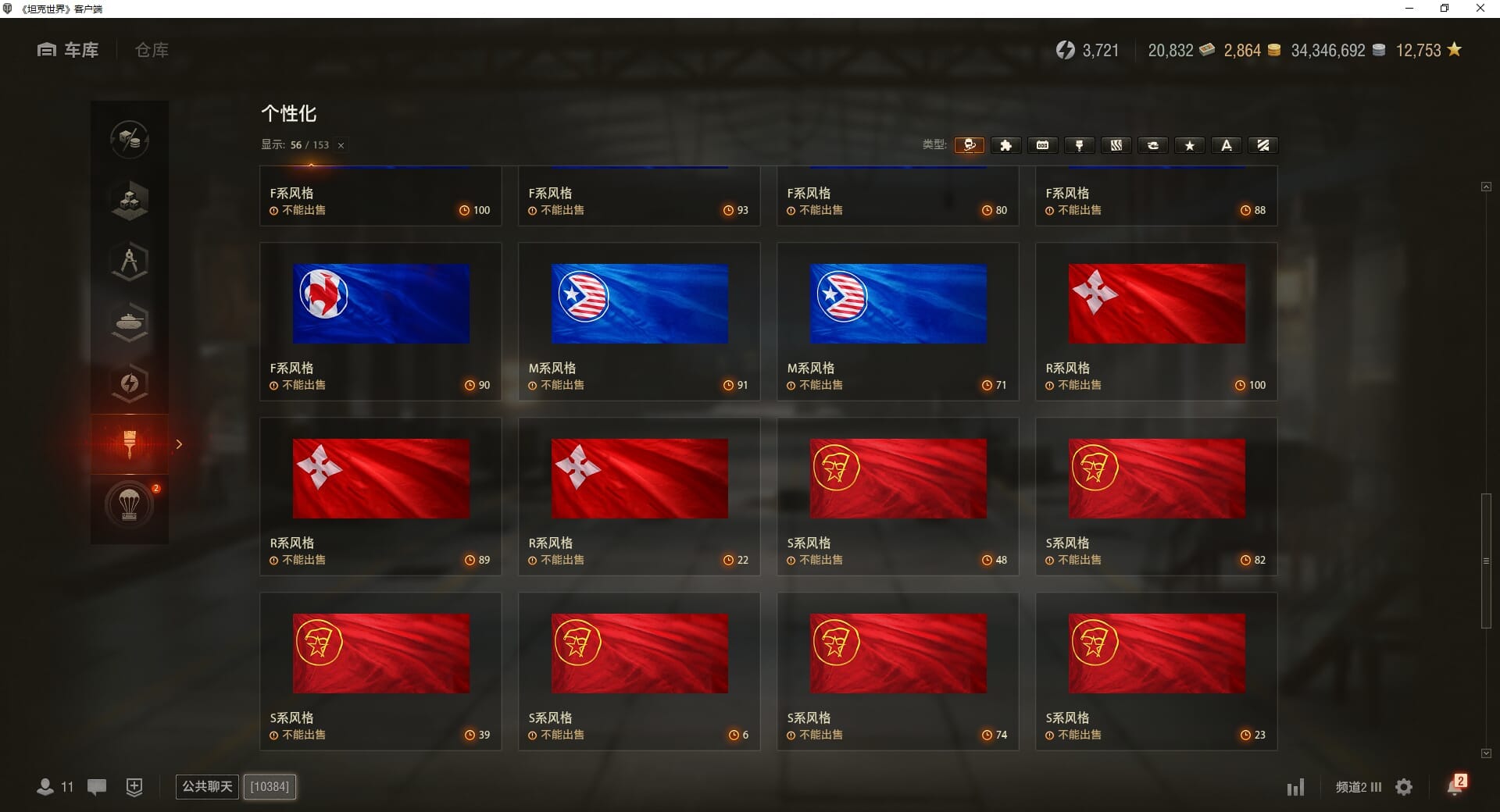Open the stacked boxes storage sidebar icon
This screenshot has width=1500, height=812.
(130, 201)
